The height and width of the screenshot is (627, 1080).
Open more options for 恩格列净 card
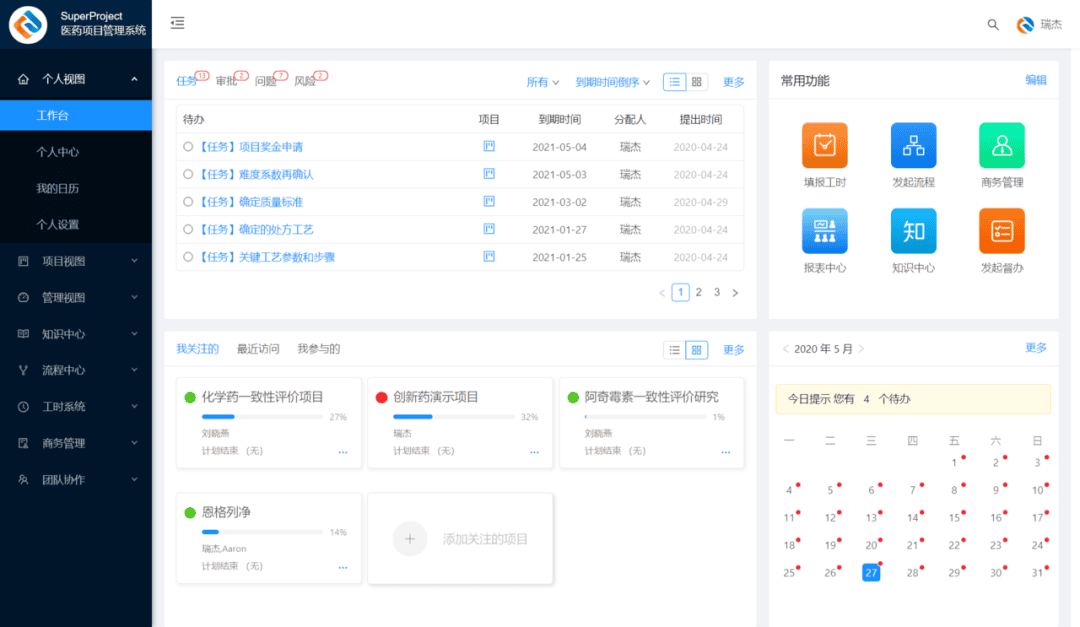tap(343, 567)
